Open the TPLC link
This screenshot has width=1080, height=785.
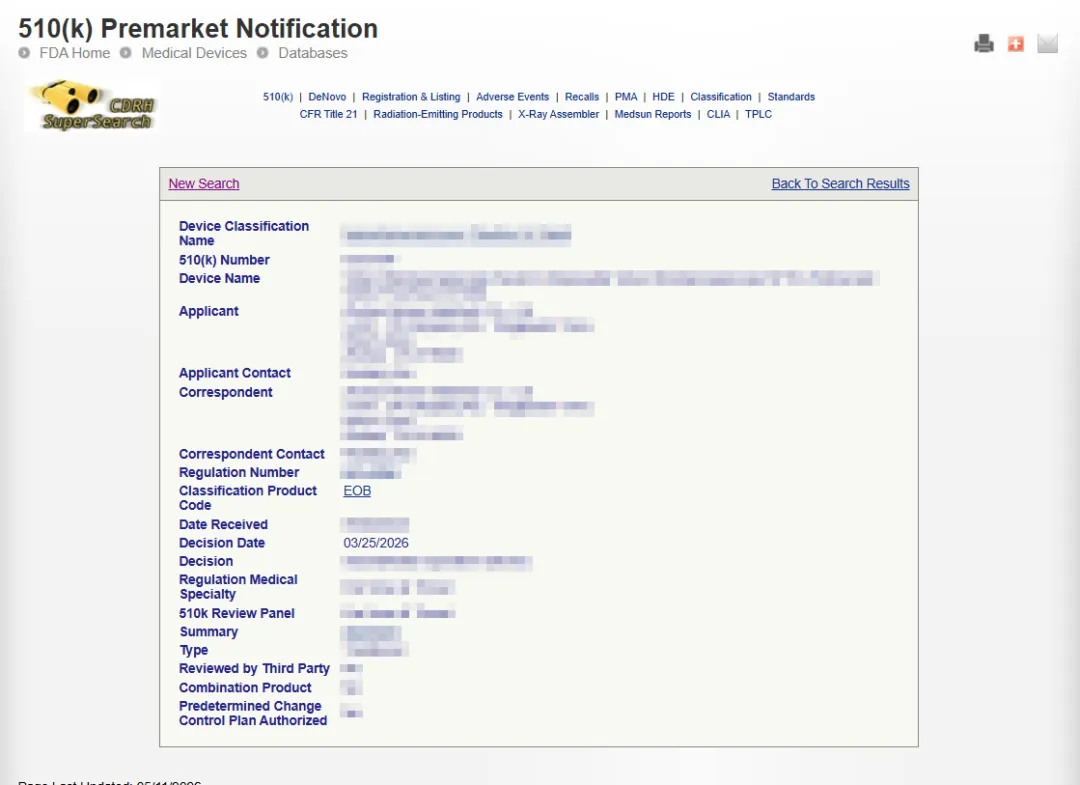tap(758, 114)
